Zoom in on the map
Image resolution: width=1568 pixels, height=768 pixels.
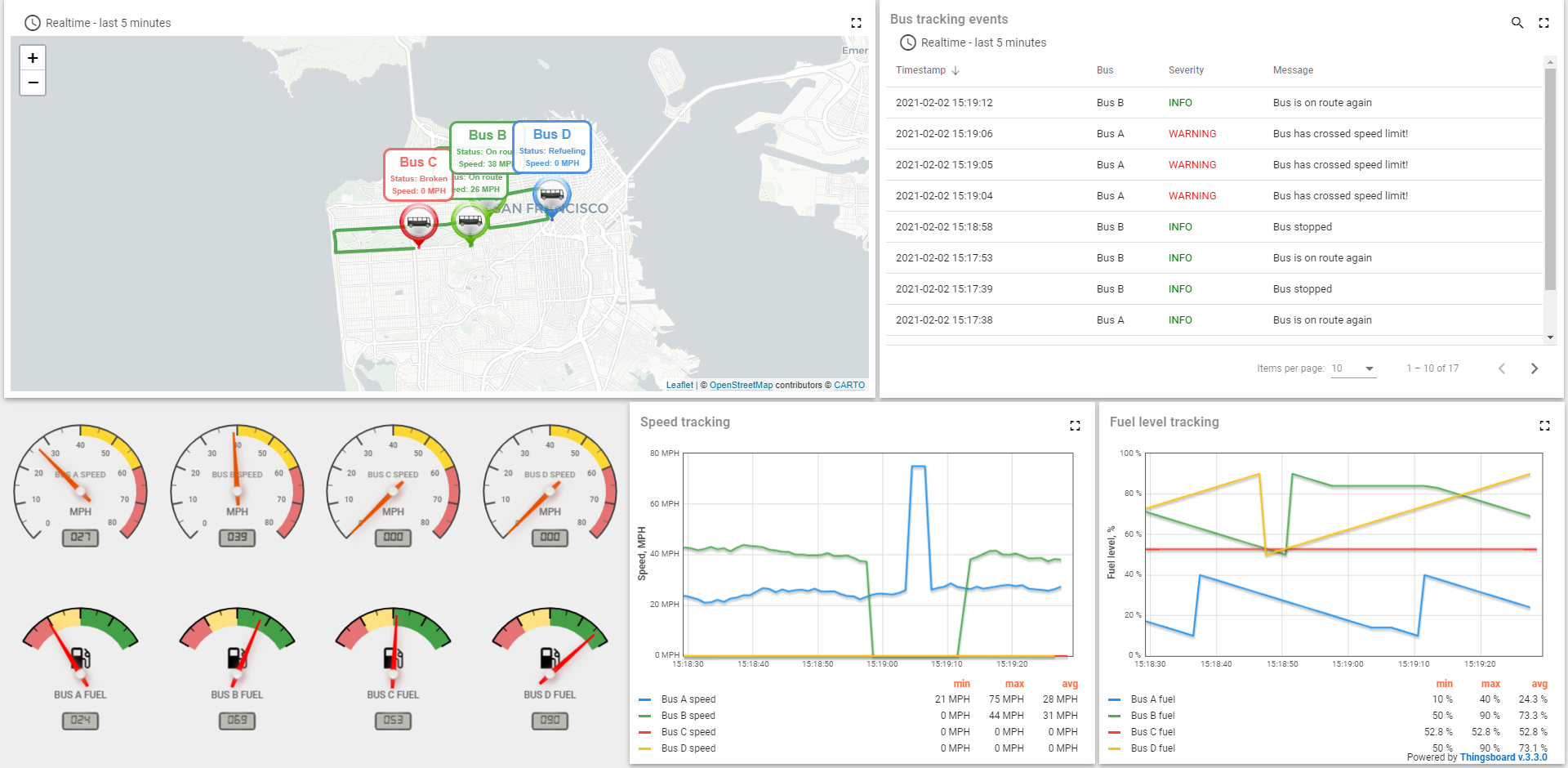[33, 58]
